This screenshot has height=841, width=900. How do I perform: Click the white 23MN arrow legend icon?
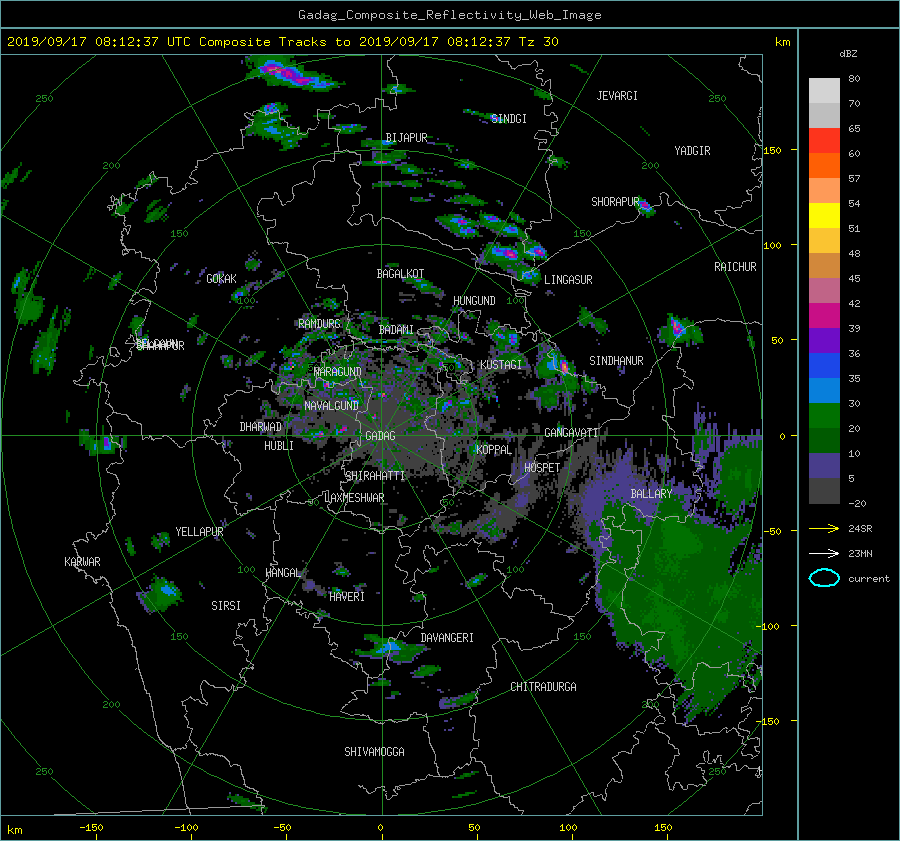[x=824, y=553]
